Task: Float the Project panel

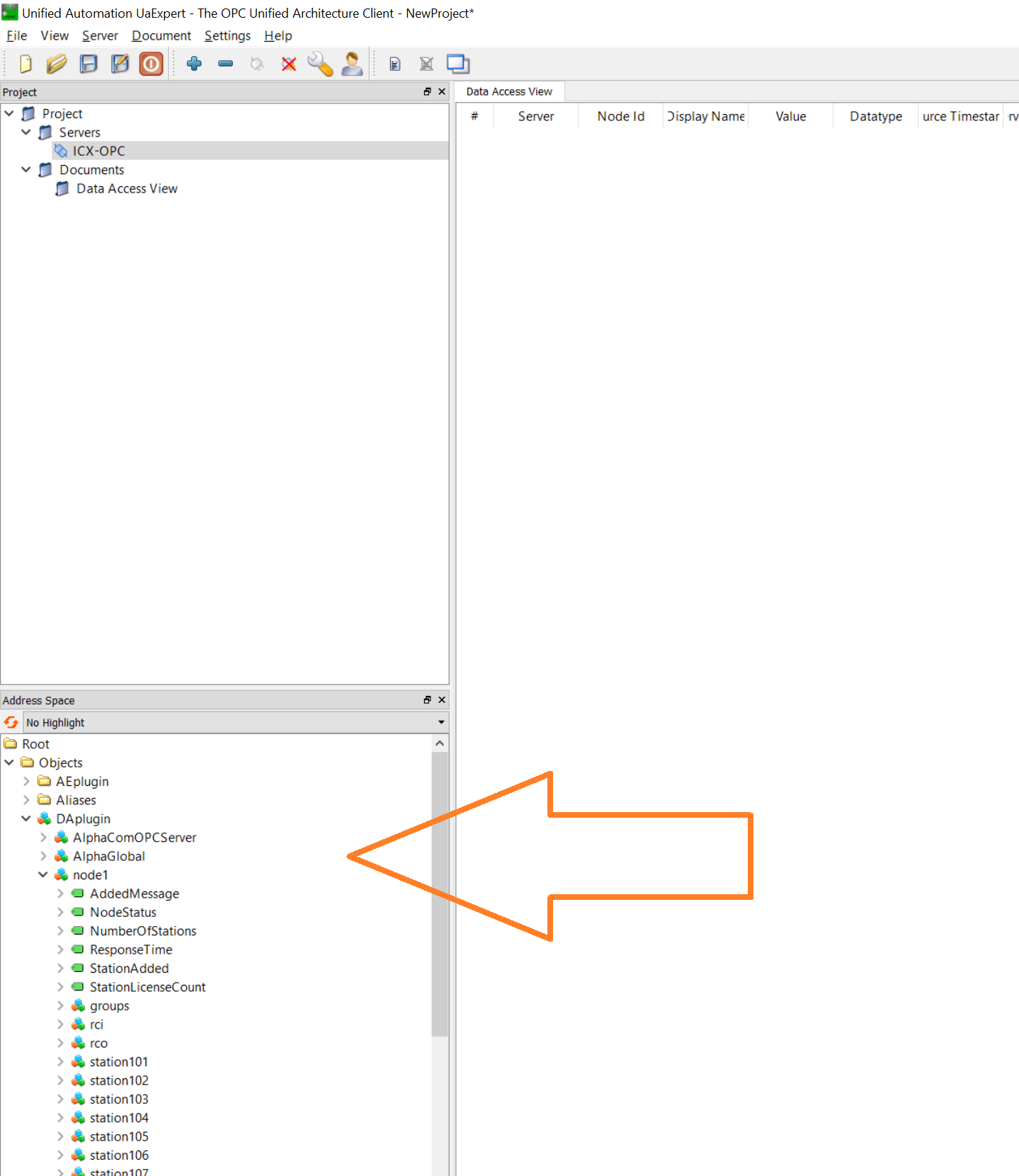Action: pos(427,92)
